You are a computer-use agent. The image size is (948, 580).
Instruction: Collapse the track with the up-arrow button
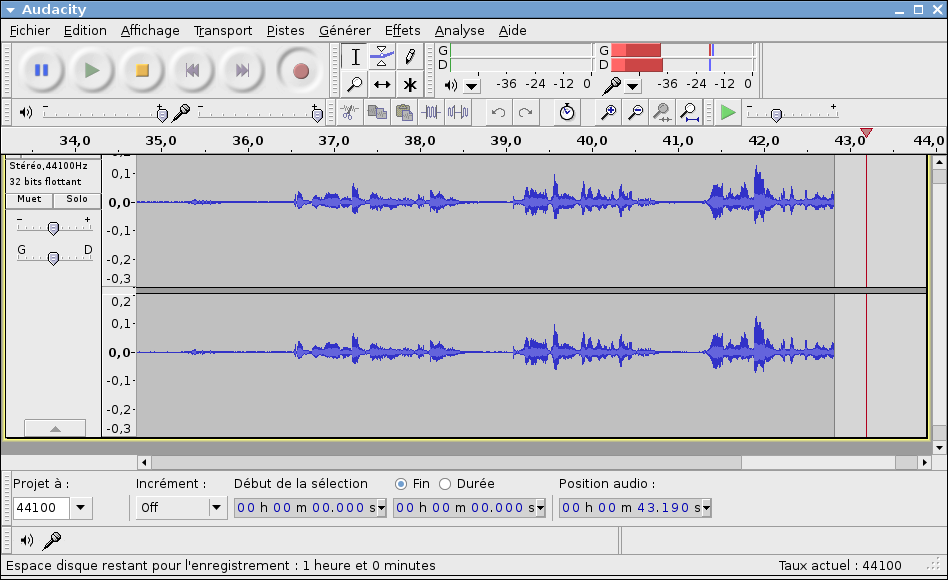pos(55,428)
